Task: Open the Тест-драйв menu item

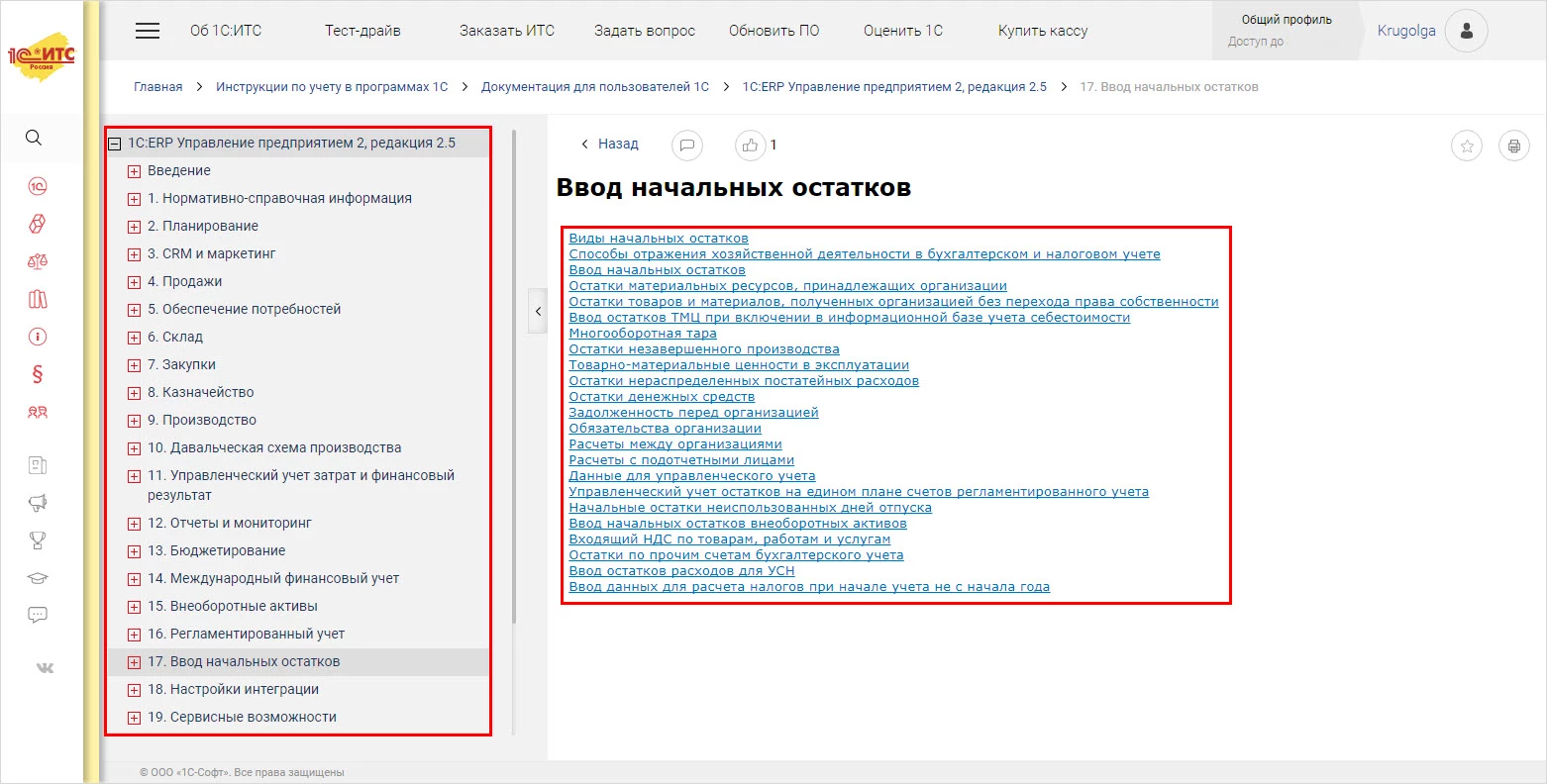Action: pyautogui.click(x=362, y=31)
